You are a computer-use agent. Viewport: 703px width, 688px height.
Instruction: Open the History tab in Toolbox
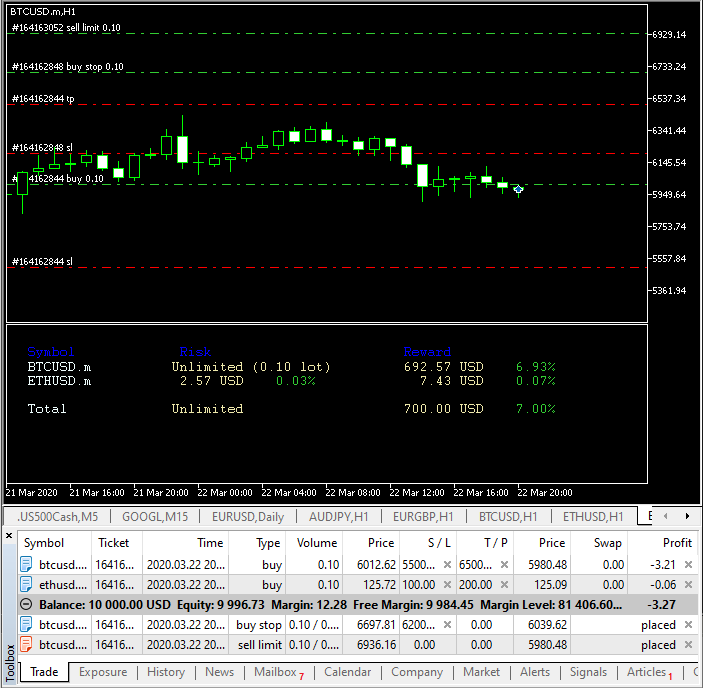(165, 672)
